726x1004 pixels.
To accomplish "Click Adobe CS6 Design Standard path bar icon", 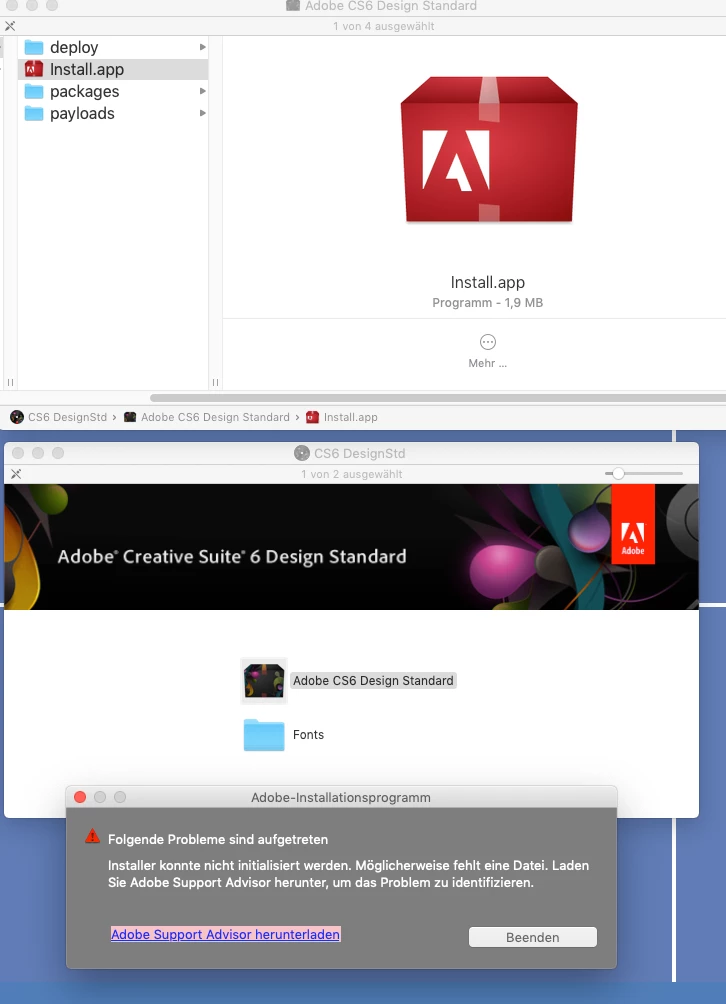I will [x=130, y=417].
